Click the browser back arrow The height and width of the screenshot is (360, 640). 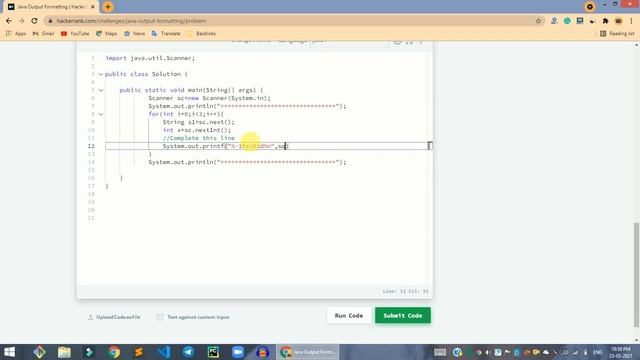coord(9,21)
